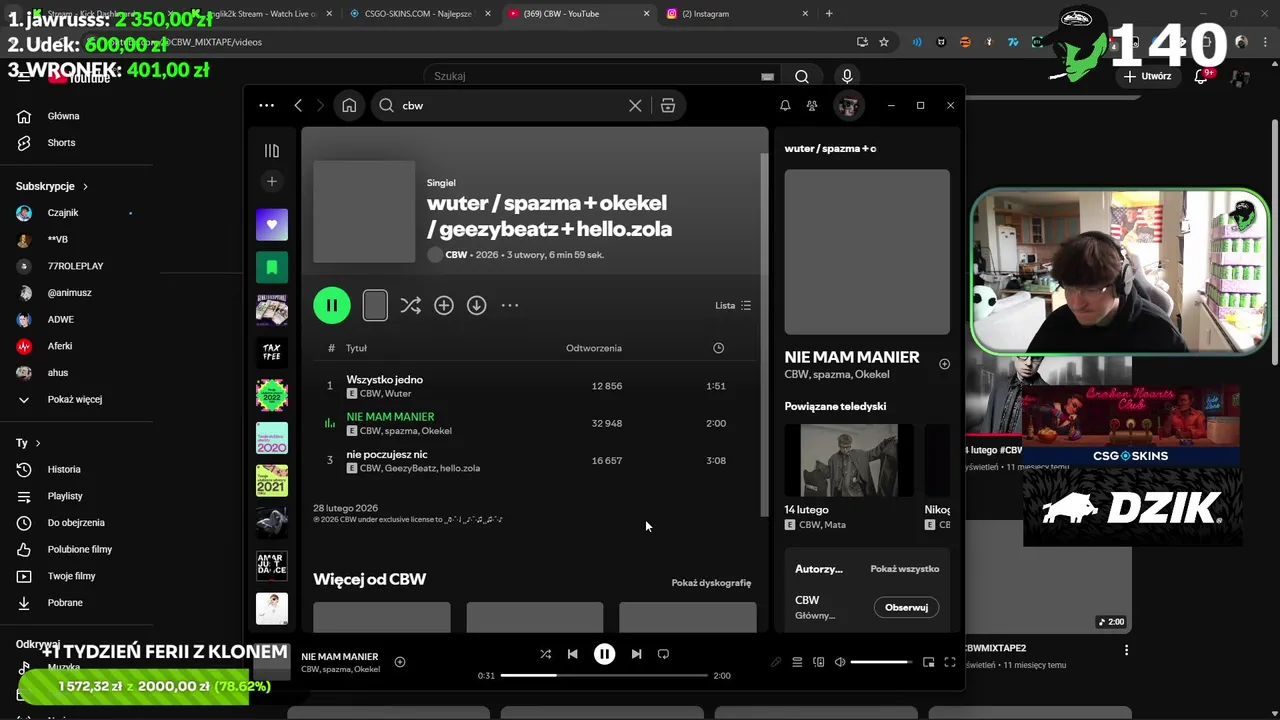Screen dimensions: 1280x720
Task: Open Czajnik channel subscription
Action: tap(63, 213)
